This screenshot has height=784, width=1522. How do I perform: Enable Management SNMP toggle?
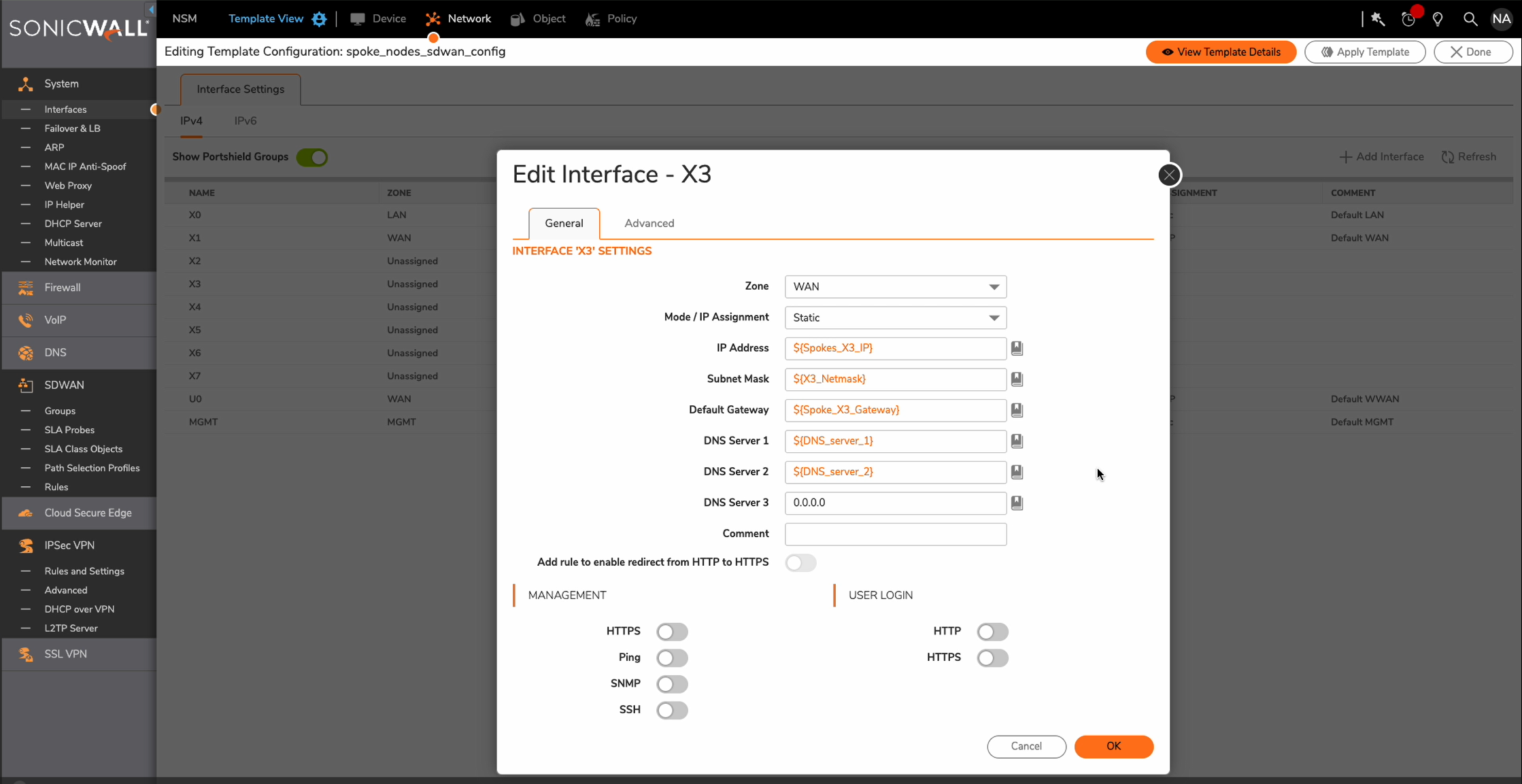[x=672, y=684]
